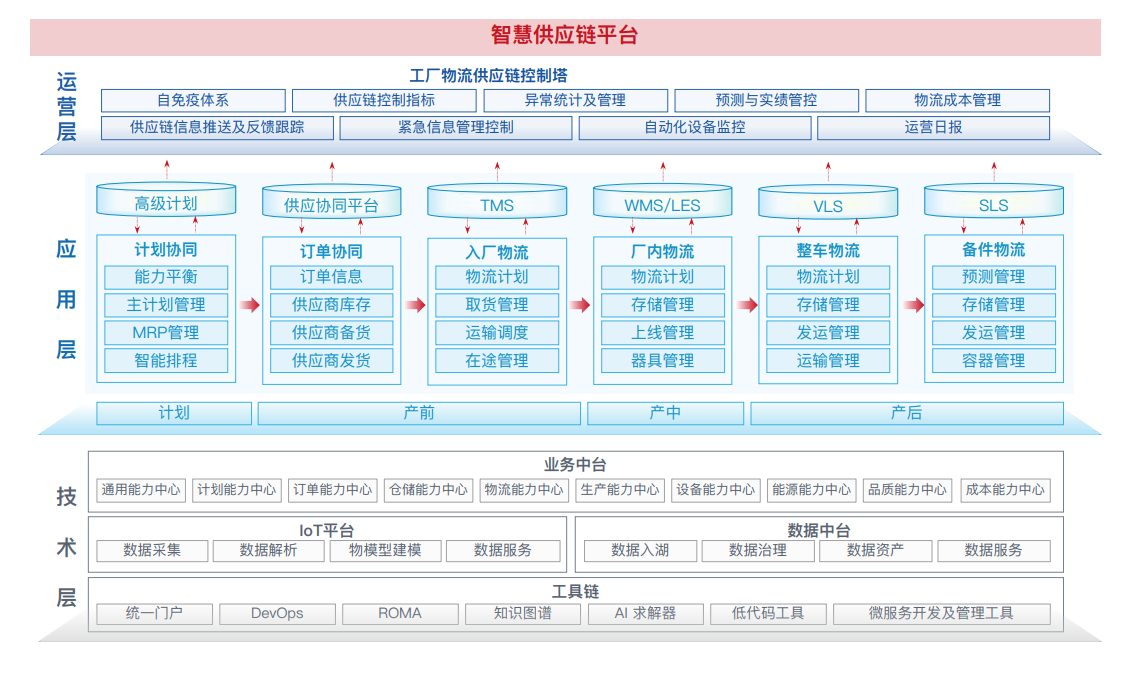Click the 供应商发货 box
The image size is (1135, 674).
click(332, 361)
